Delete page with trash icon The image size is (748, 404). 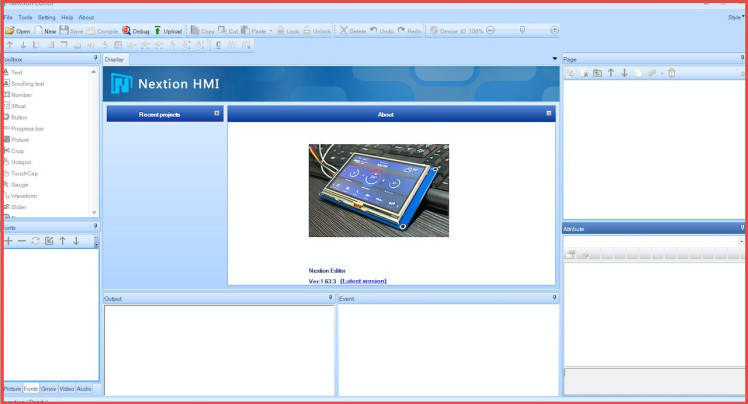672,73
